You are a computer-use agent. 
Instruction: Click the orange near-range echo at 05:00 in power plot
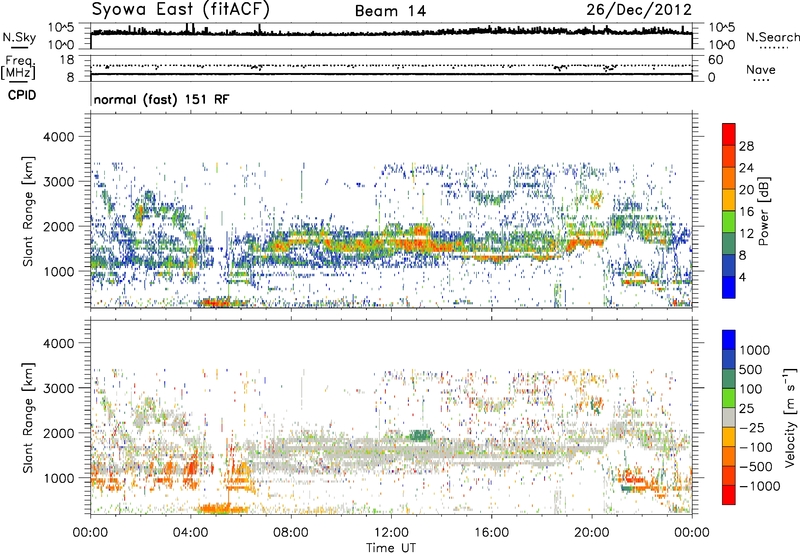(x=220, y=302)
